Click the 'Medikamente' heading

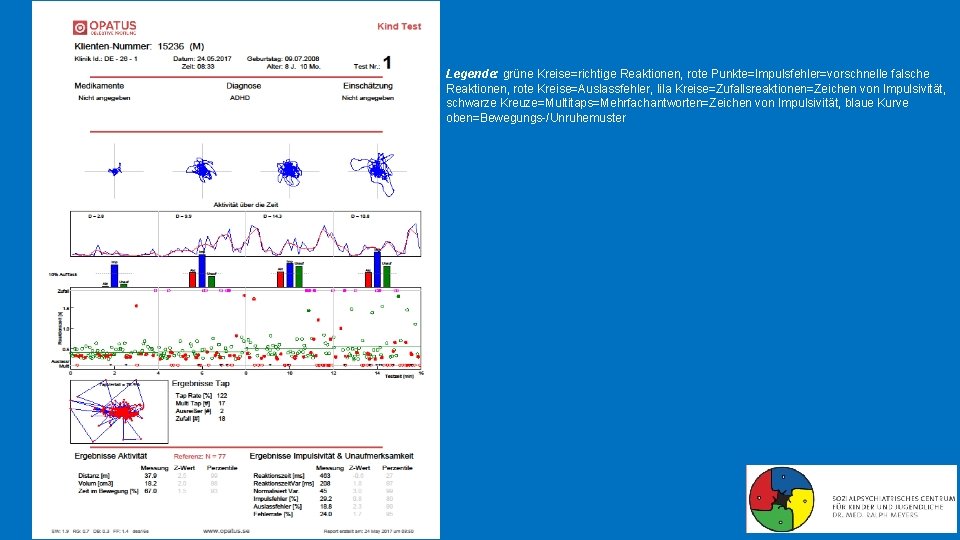click(x=99, y=86)
